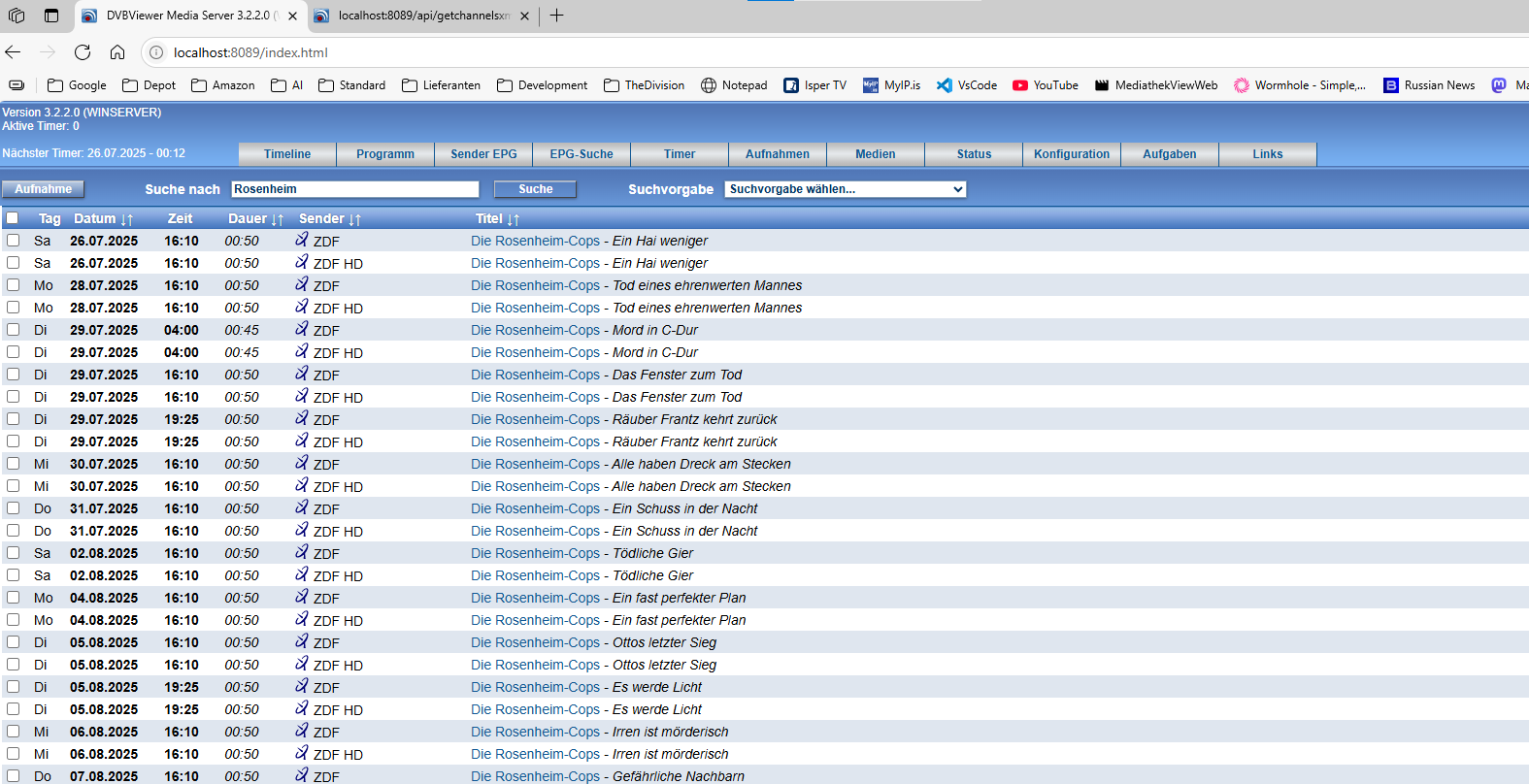The height and width of the screenshot is (784, 1529).
Task: Switch to the Timeline tab
Action: tap(287, 154)
